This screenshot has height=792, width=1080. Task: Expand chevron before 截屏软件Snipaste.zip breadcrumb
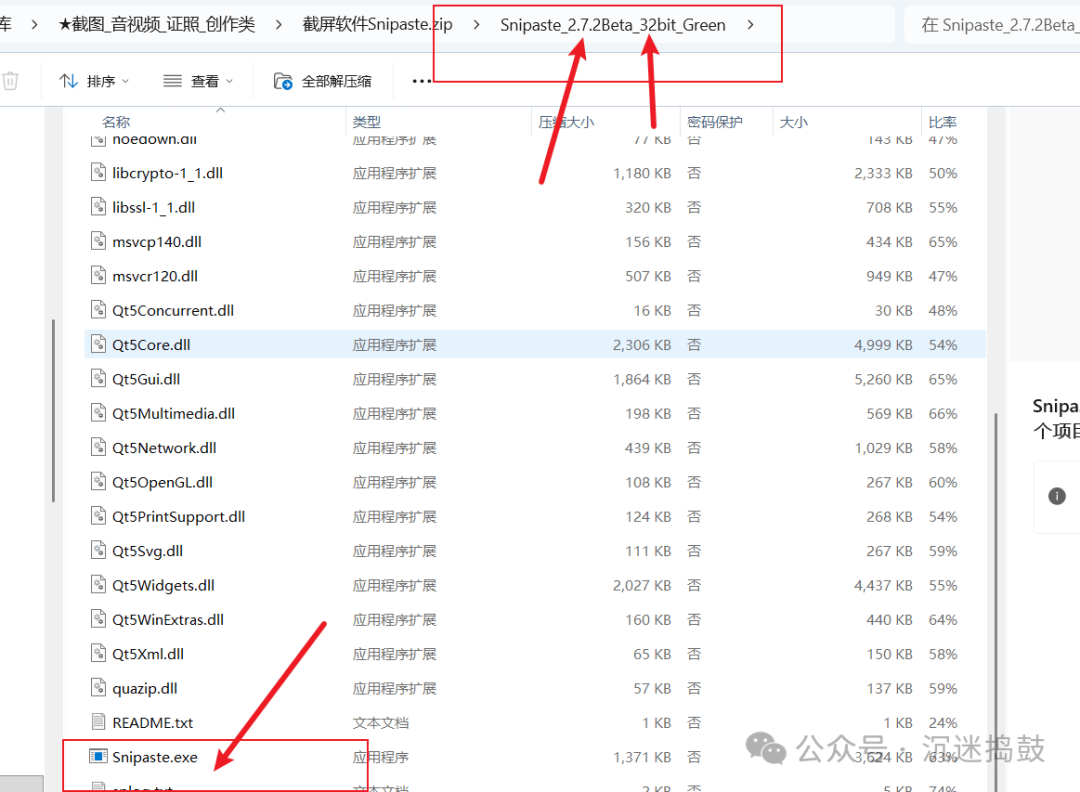279,25
